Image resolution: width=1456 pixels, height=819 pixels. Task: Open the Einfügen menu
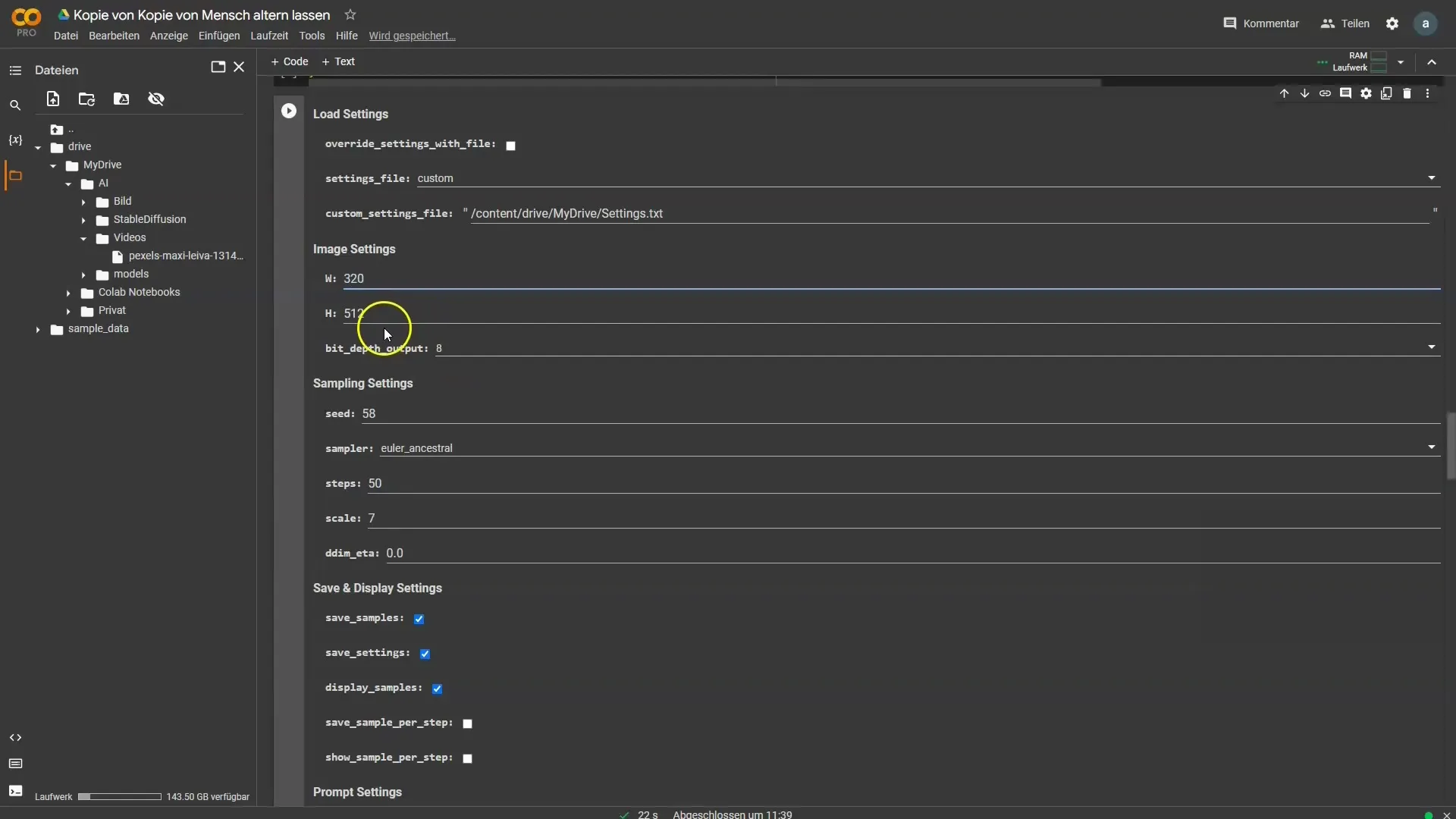219,36
